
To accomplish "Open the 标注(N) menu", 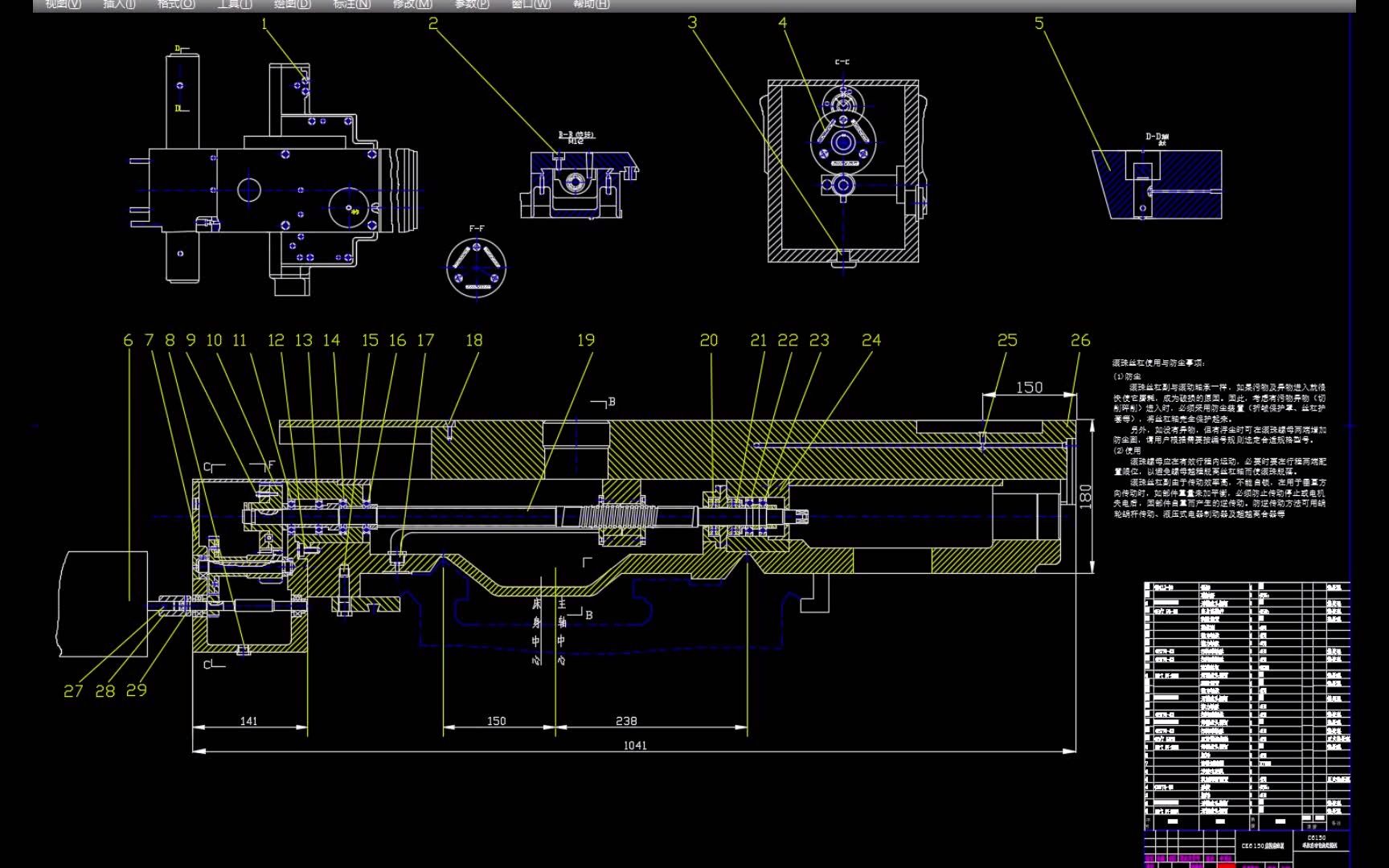I will [352, 4].
